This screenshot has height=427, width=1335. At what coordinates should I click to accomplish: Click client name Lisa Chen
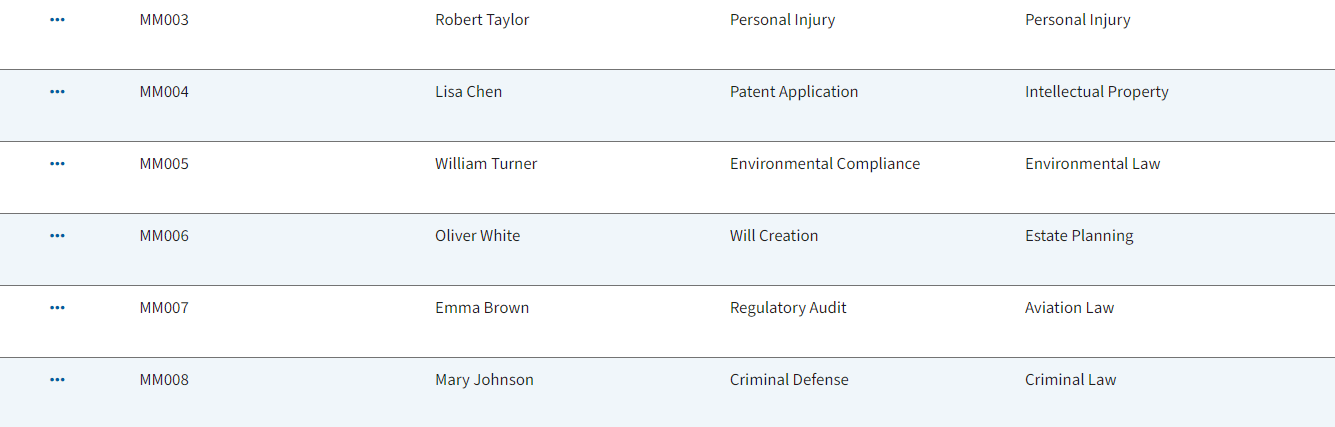tap(468, 92)
